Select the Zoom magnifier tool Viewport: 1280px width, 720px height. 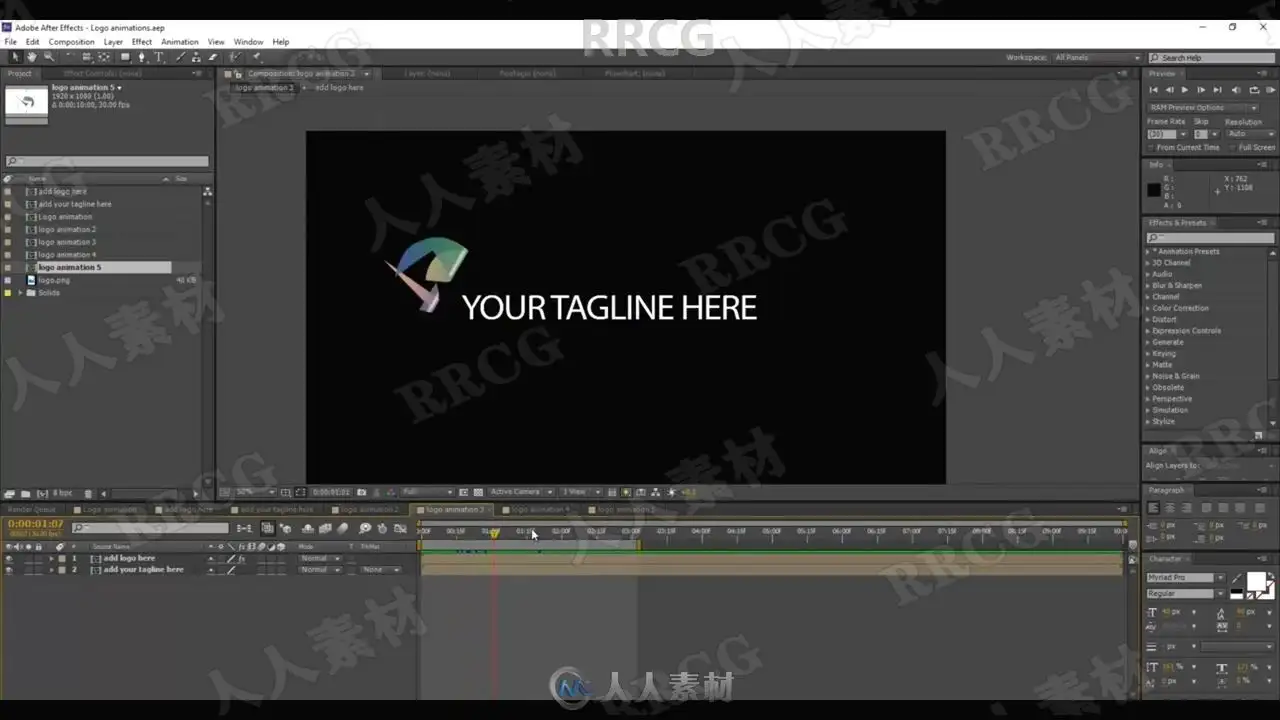(49, 57)
